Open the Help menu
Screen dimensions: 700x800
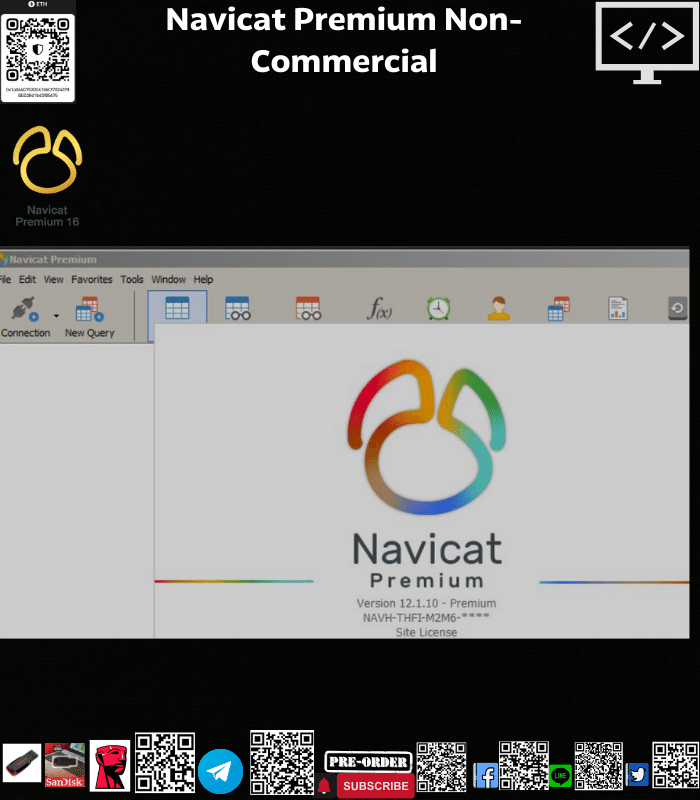(203, 280)
